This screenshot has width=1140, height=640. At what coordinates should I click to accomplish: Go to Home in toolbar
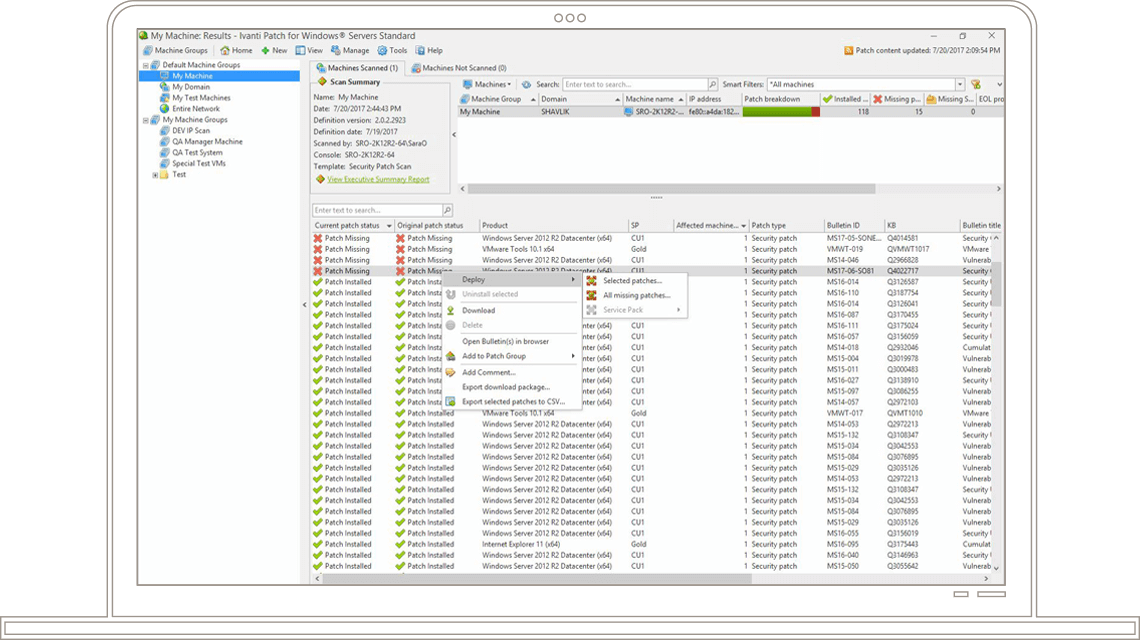236,51
